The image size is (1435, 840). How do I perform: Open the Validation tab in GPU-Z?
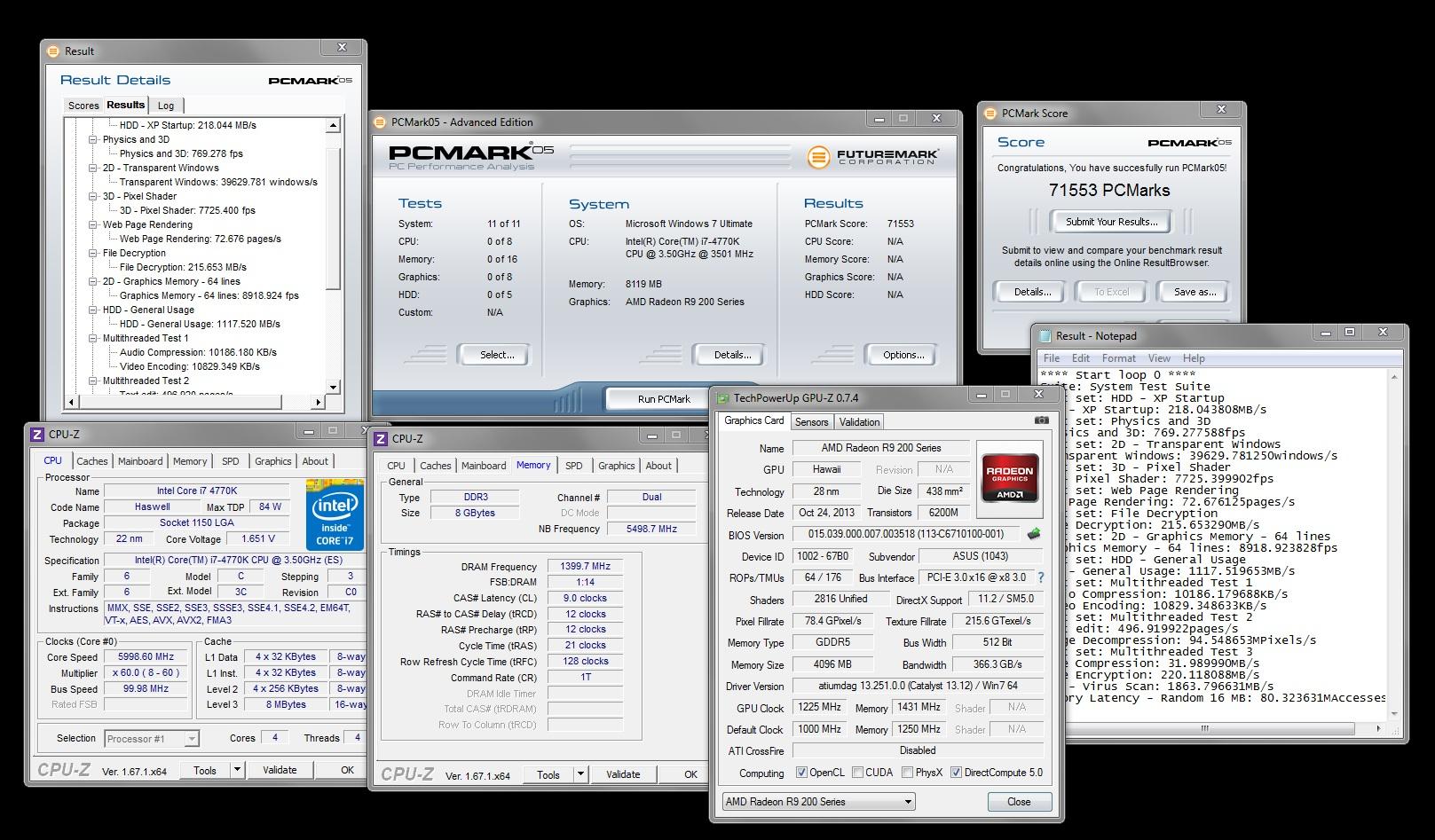859,422
